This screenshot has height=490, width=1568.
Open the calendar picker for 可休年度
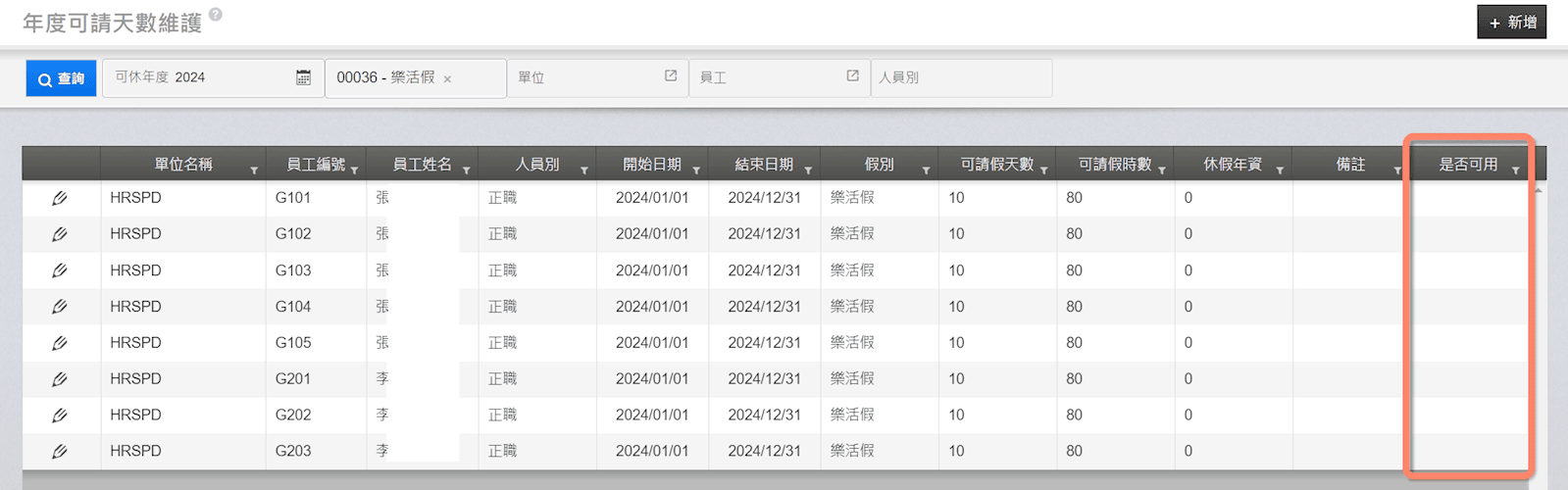pos(304,77)
